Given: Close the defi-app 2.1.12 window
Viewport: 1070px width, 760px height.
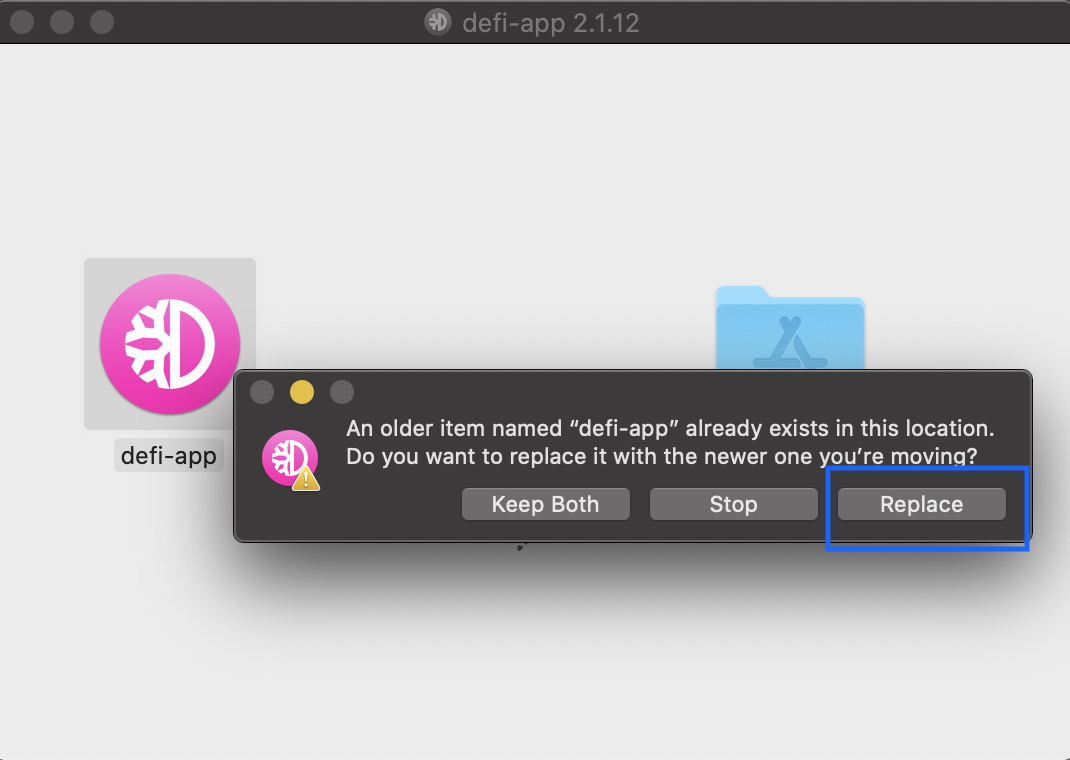Looking at the screenshot, I should 22,22.
